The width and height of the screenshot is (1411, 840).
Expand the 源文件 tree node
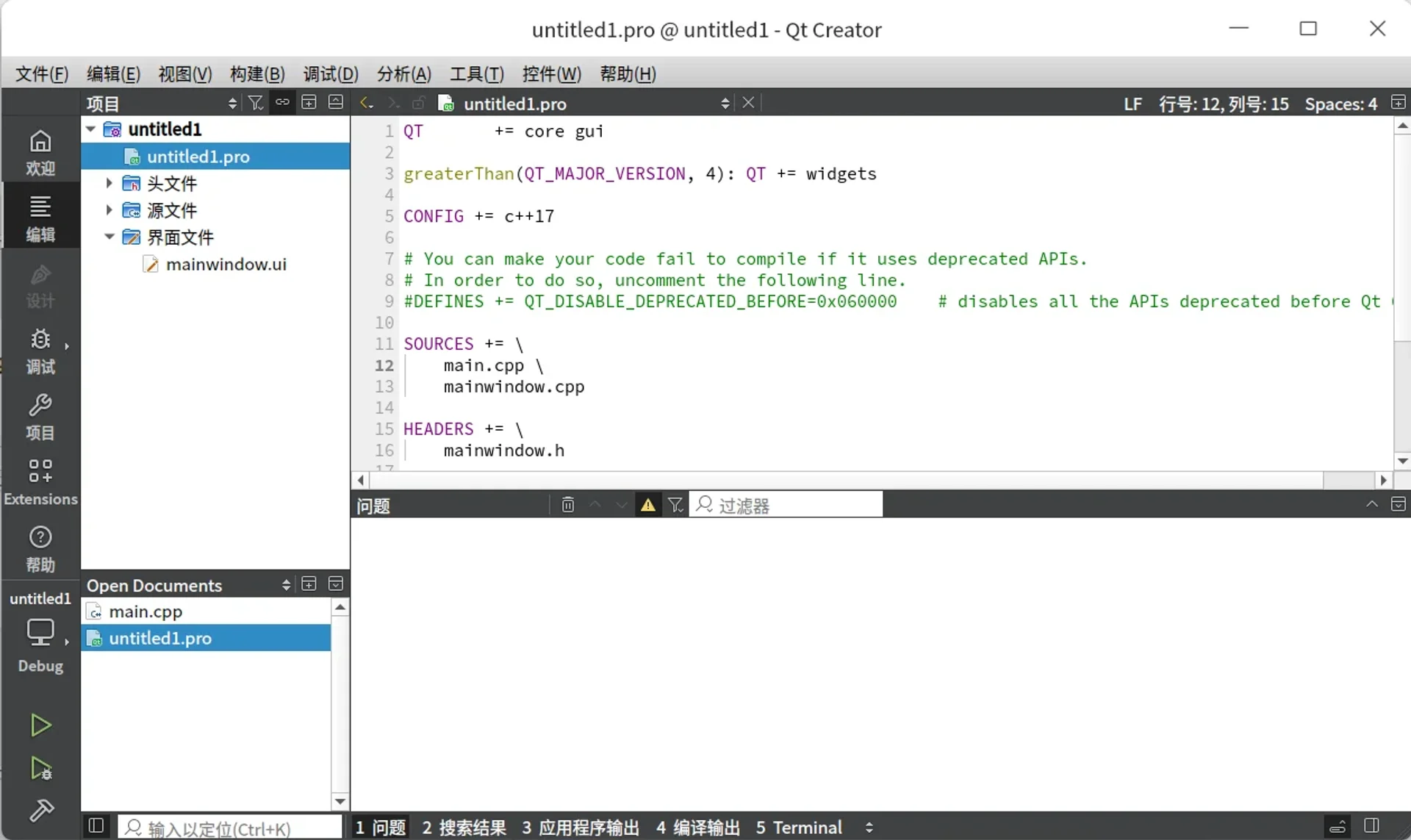[109, 210]
